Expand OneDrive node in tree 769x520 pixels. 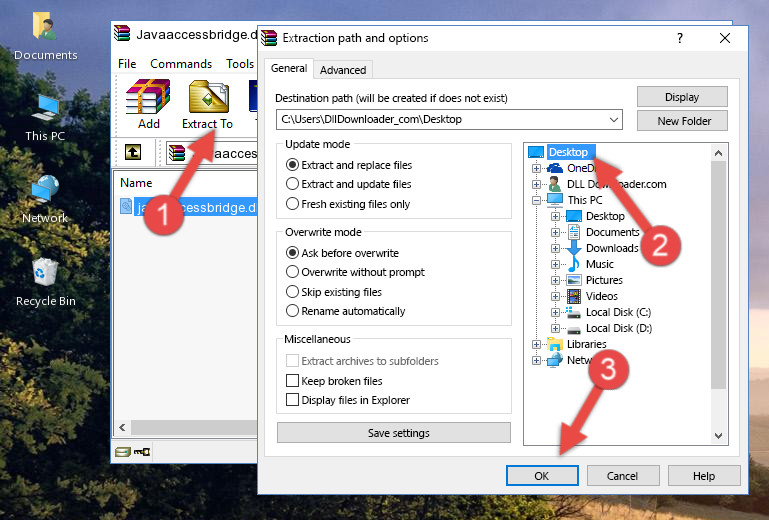(536, 168)
